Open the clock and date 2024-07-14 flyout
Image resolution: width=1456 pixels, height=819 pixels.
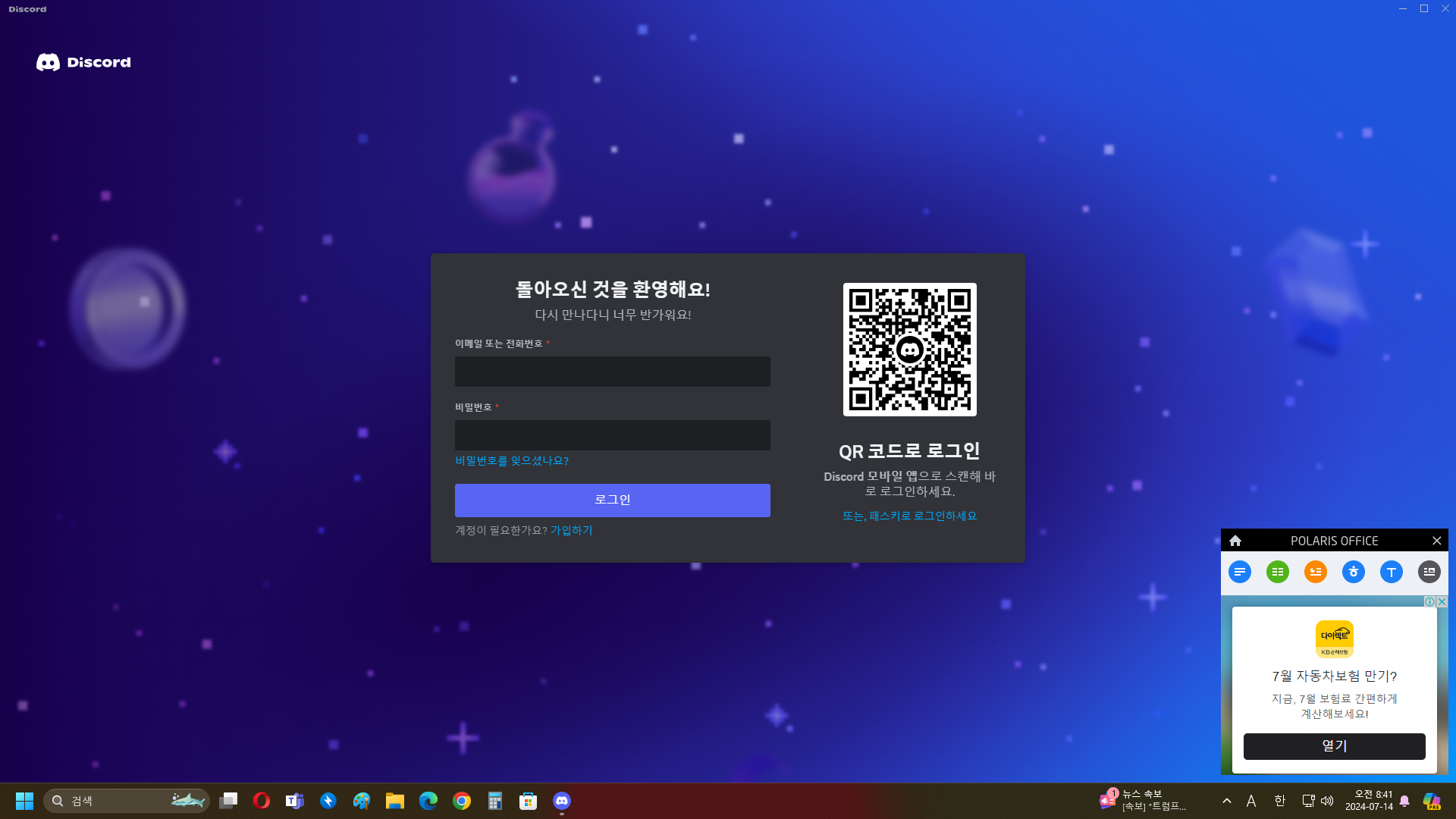point(1369,801)
